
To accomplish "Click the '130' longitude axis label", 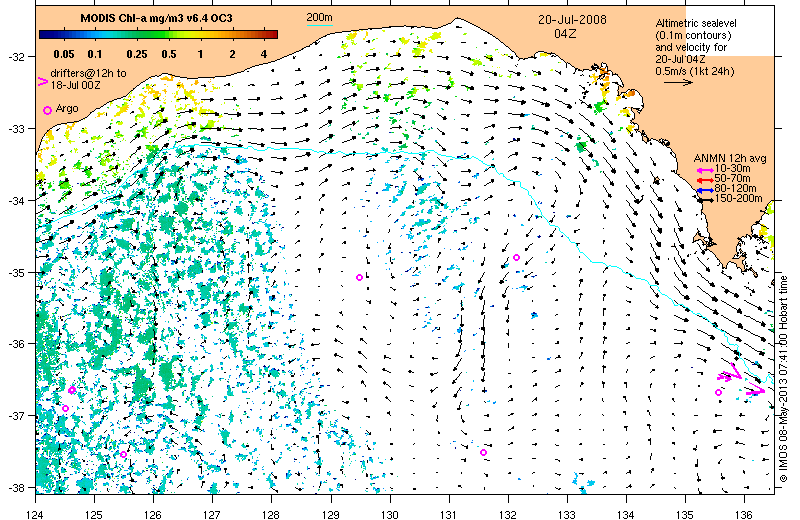I will [390, 514].
